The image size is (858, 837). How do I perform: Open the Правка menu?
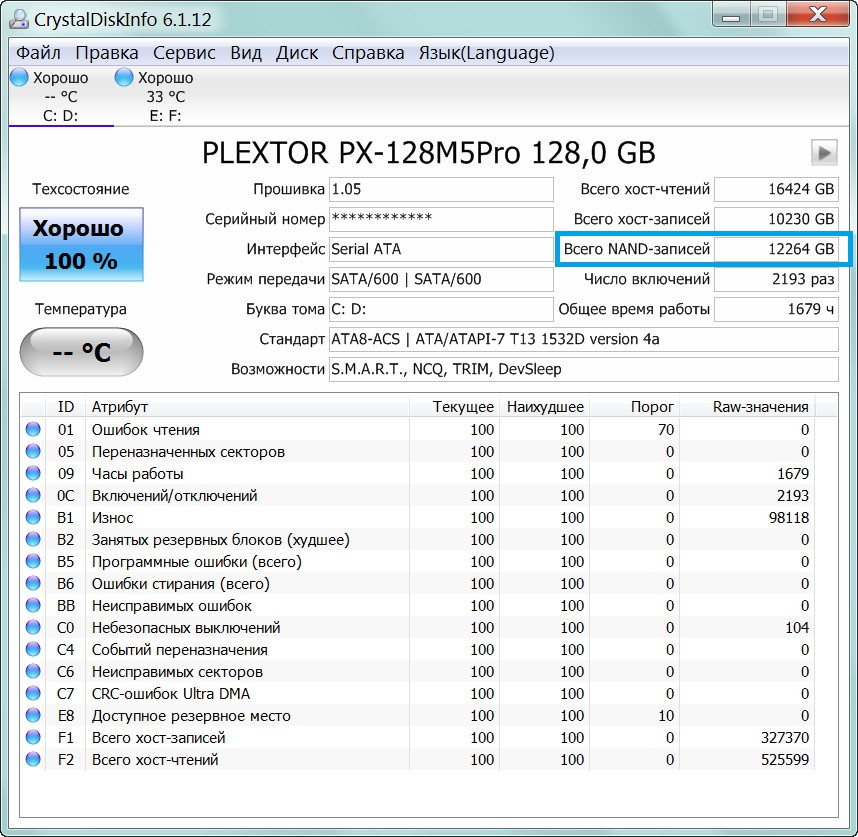coord(107,53)
